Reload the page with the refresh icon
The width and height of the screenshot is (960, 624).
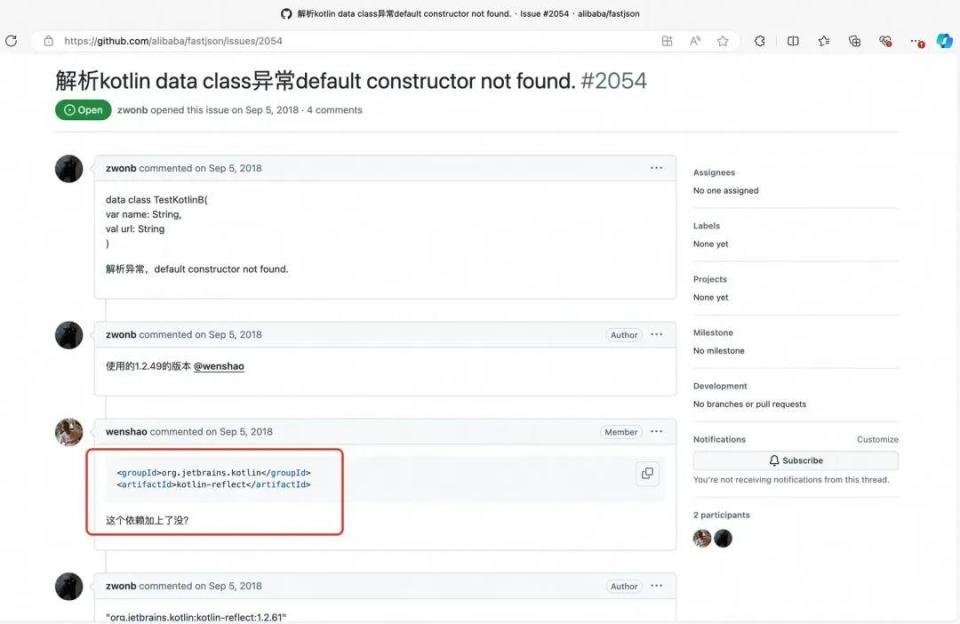[x=11, y=41]
